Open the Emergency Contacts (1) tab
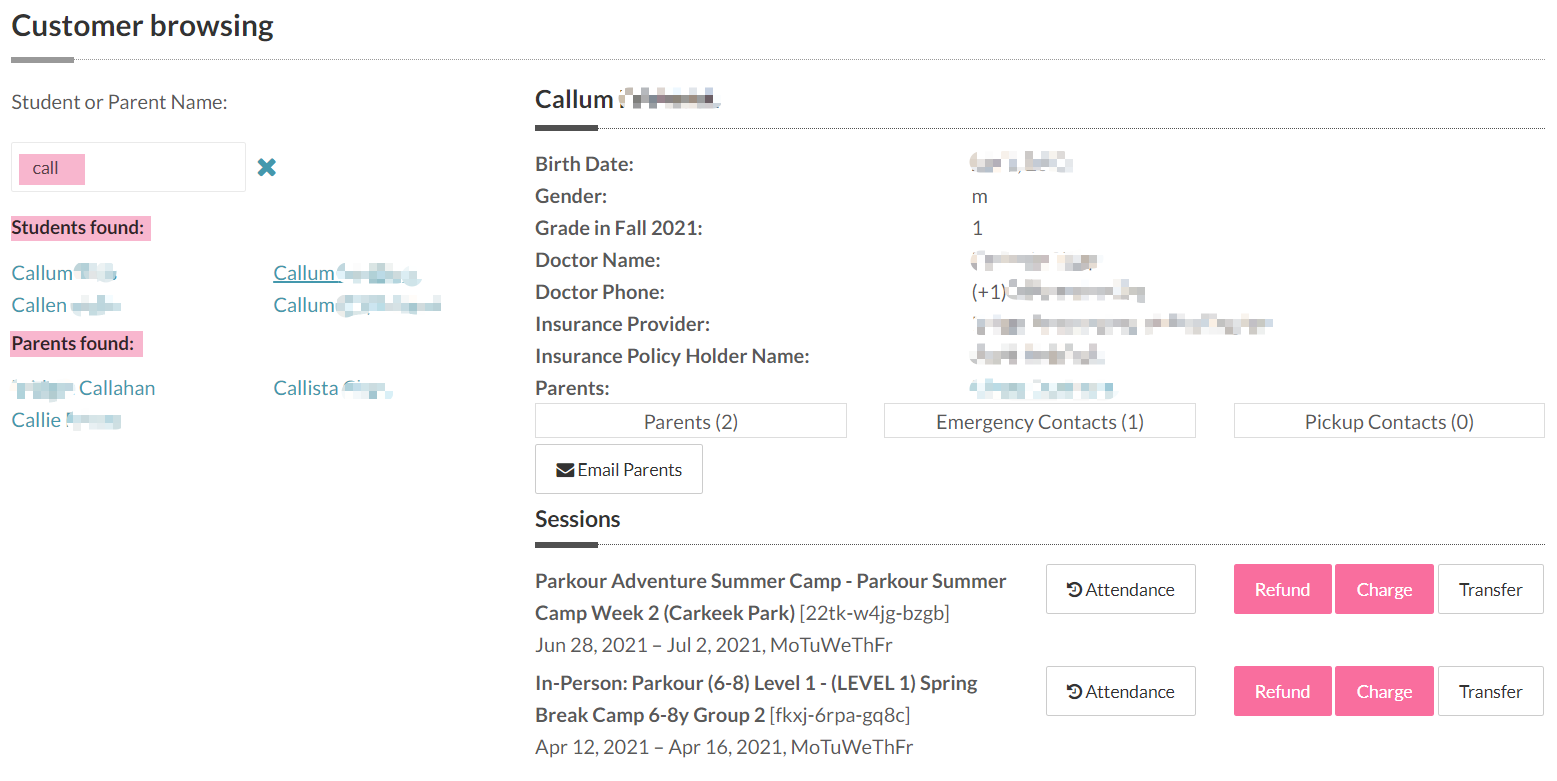This screenshot has height=781, width=1557. (x=1039, y=422)
